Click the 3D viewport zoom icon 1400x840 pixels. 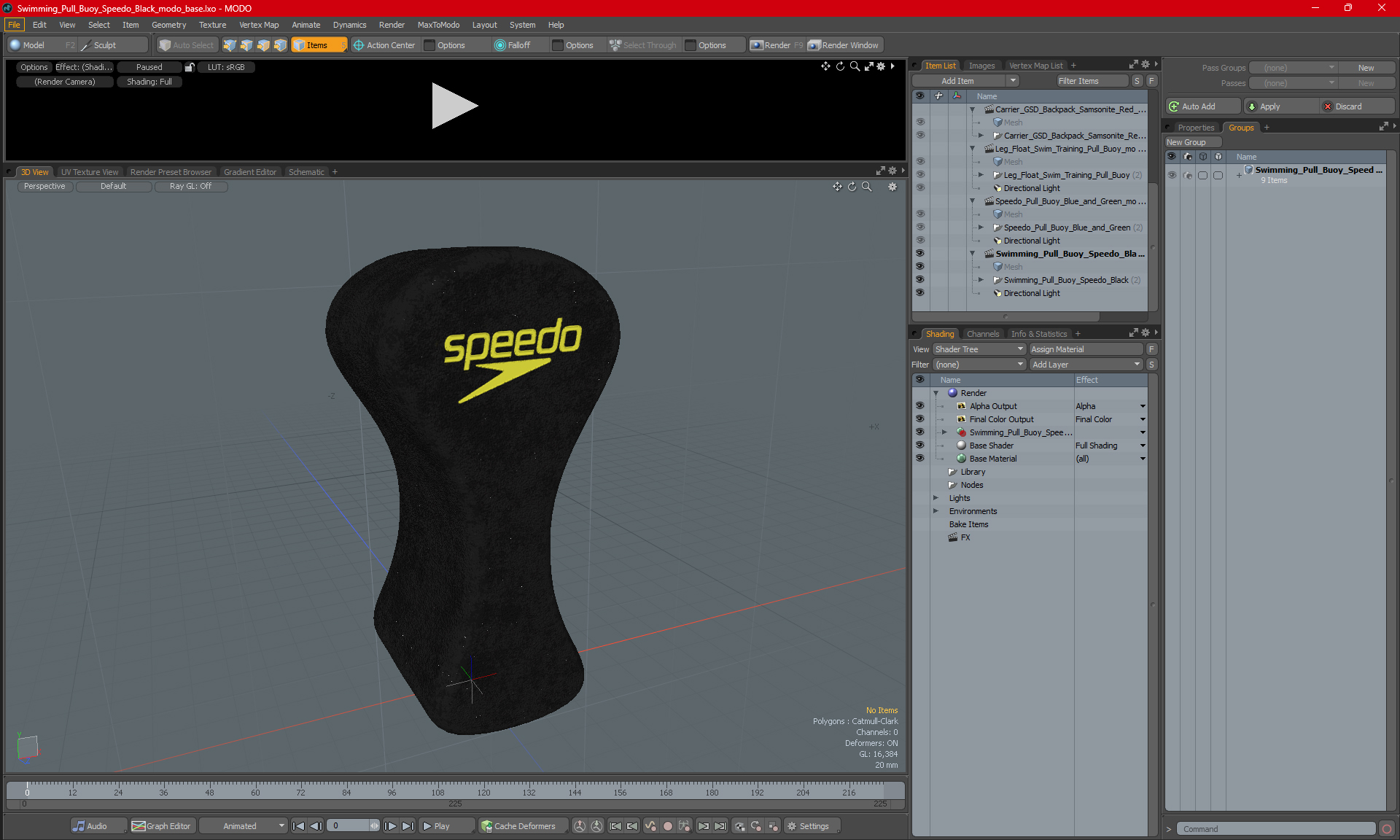click(x=867, y=187)
